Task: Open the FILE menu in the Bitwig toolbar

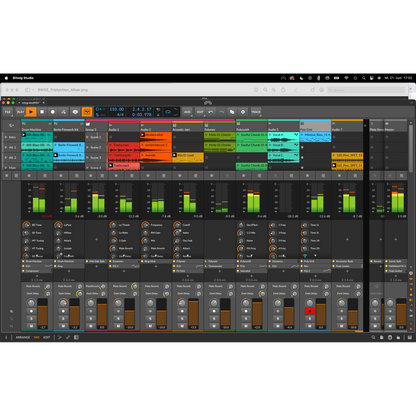Action: (x=8, y=112)
